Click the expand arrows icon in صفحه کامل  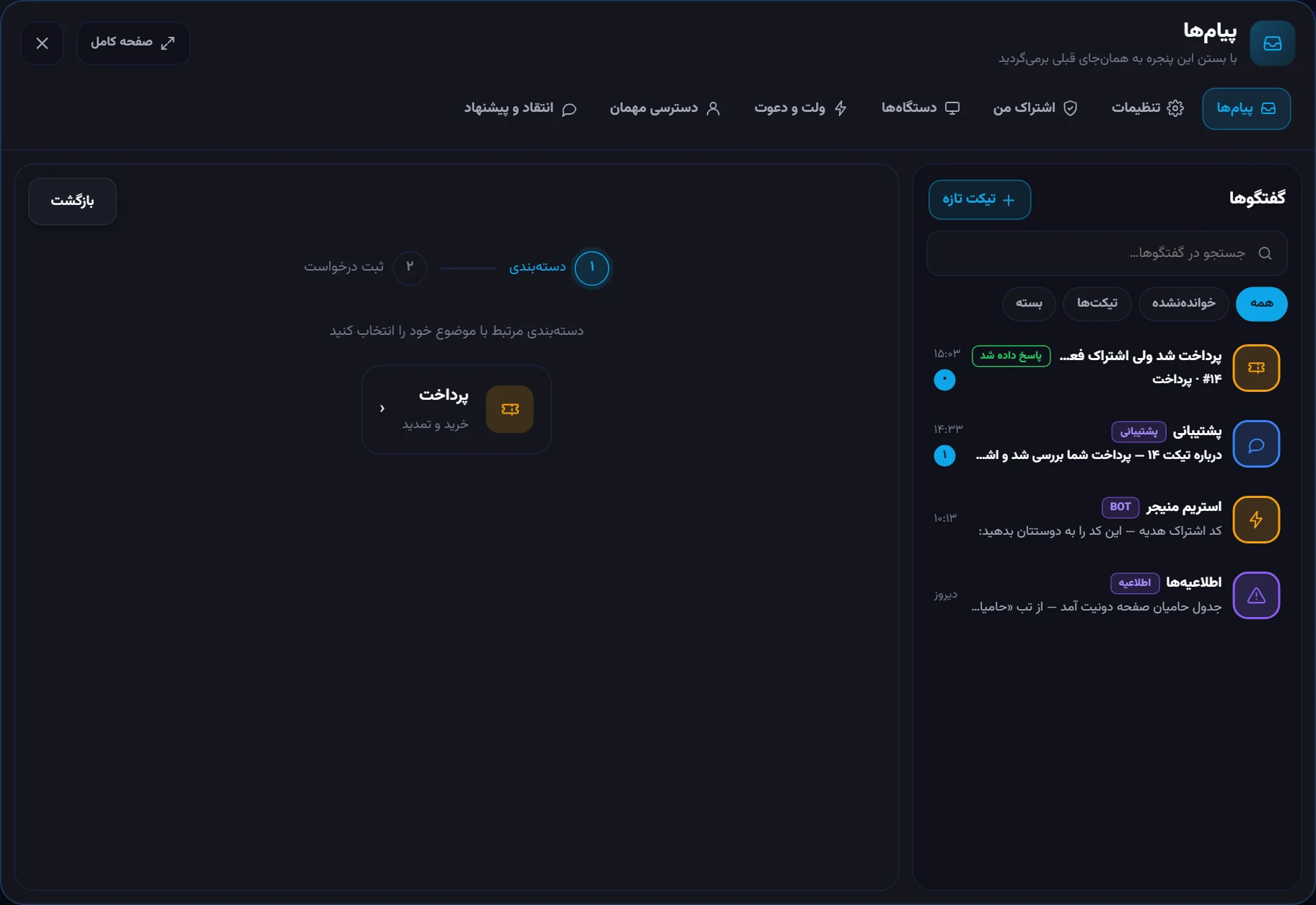coord(168,43)
